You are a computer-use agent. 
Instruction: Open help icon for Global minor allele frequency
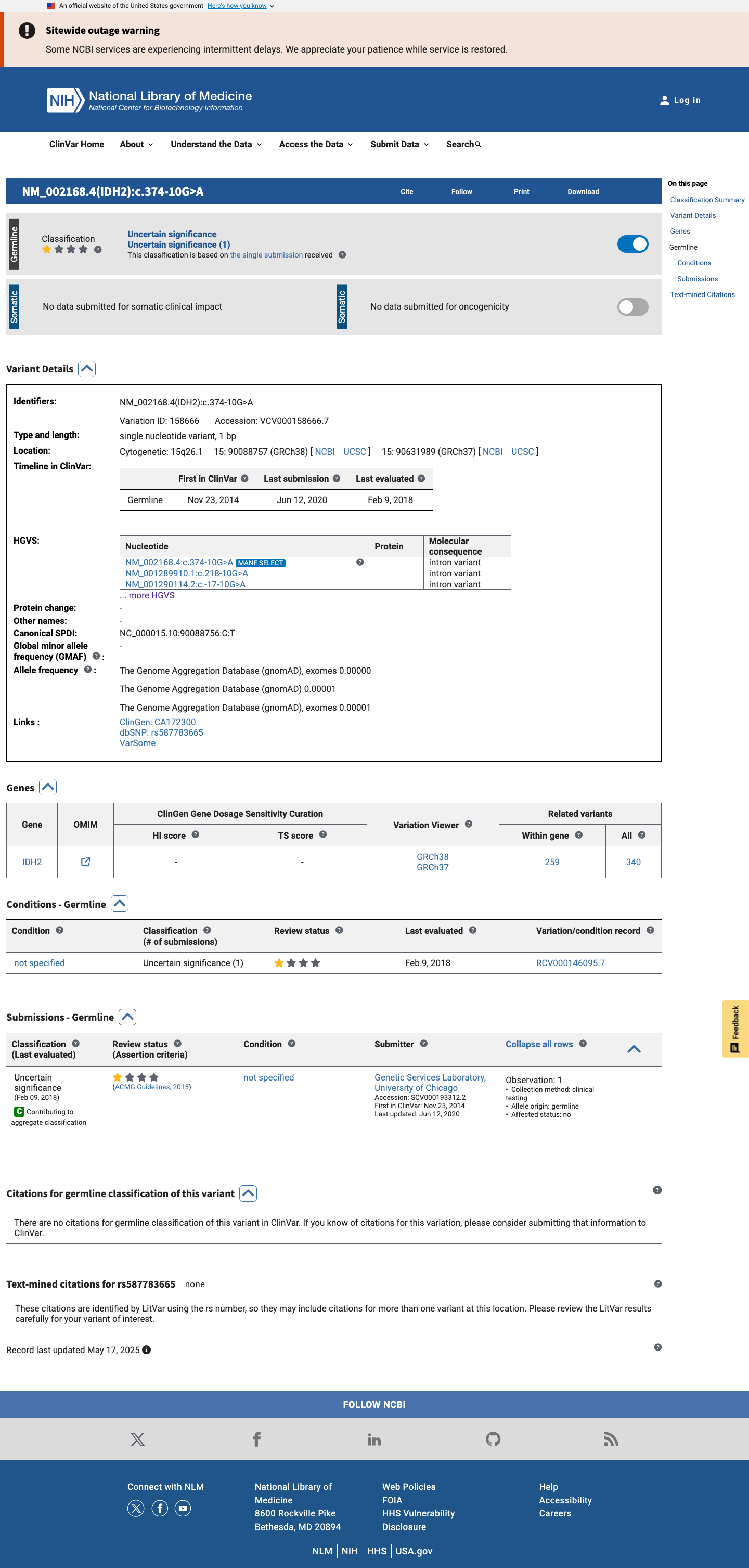point(96,656)
